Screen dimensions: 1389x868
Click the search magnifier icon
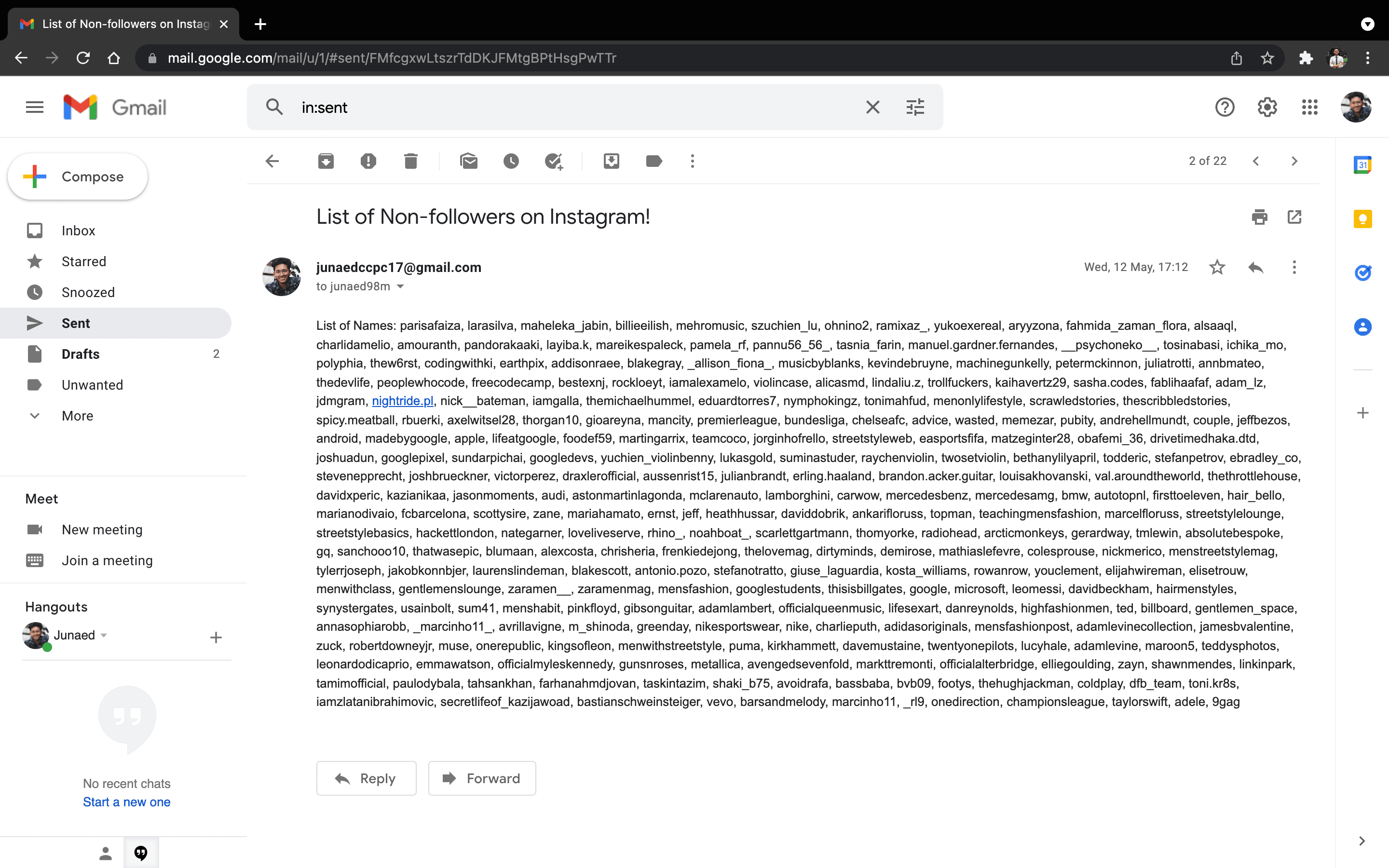pyautogui.click(x=274, y=107)
